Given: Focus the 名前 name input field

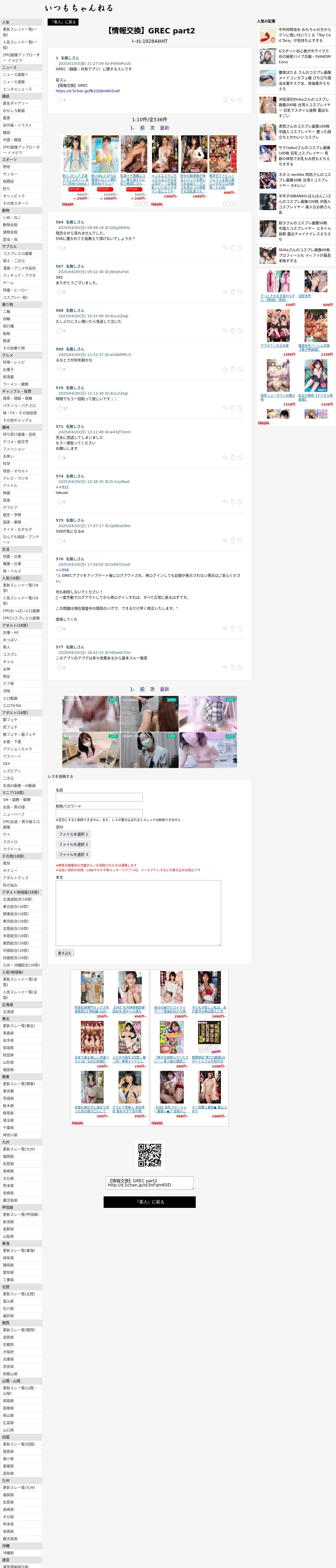Looking at the screenshot, I should 99,797.
